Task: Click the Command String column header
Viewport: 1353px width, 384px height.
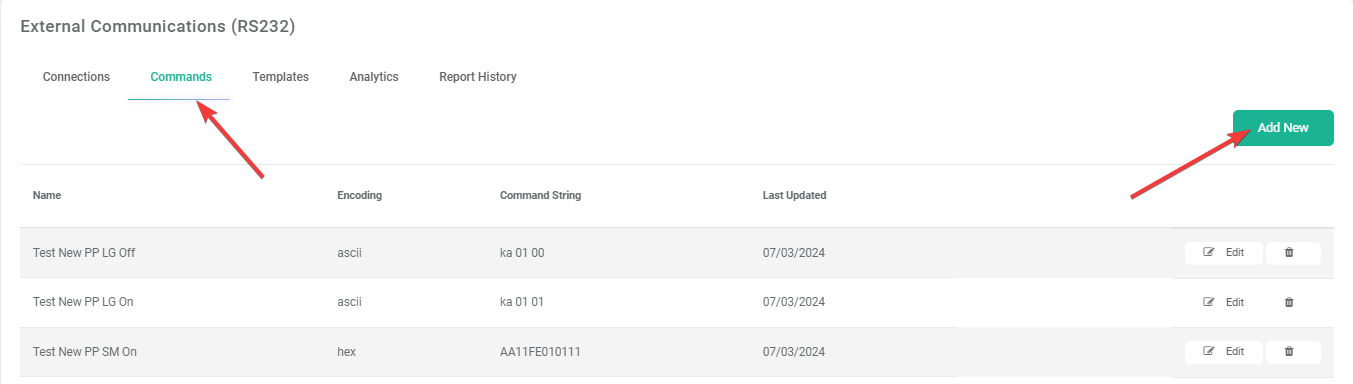Action: tap(540, 196)
